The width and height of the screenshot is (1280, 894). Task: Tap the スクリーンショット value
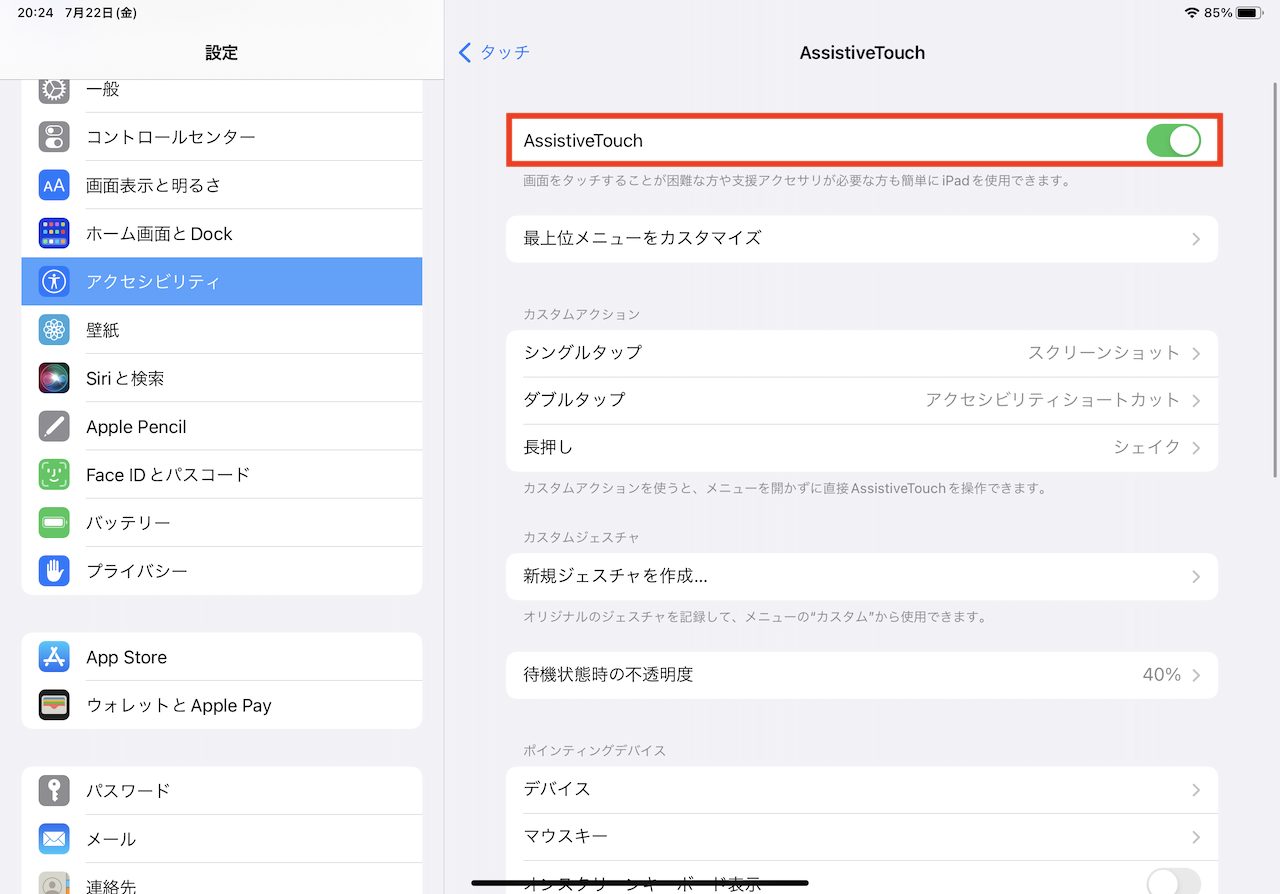(x=1104, y=353)
